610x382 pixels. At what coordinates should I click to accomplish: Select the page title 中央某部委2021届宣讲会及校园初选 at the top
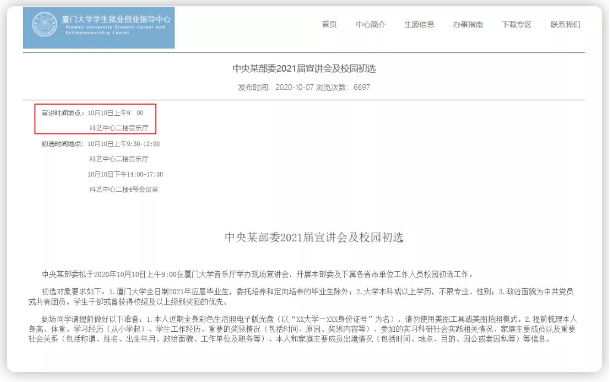pyautogui.click(x=304, y=69)
